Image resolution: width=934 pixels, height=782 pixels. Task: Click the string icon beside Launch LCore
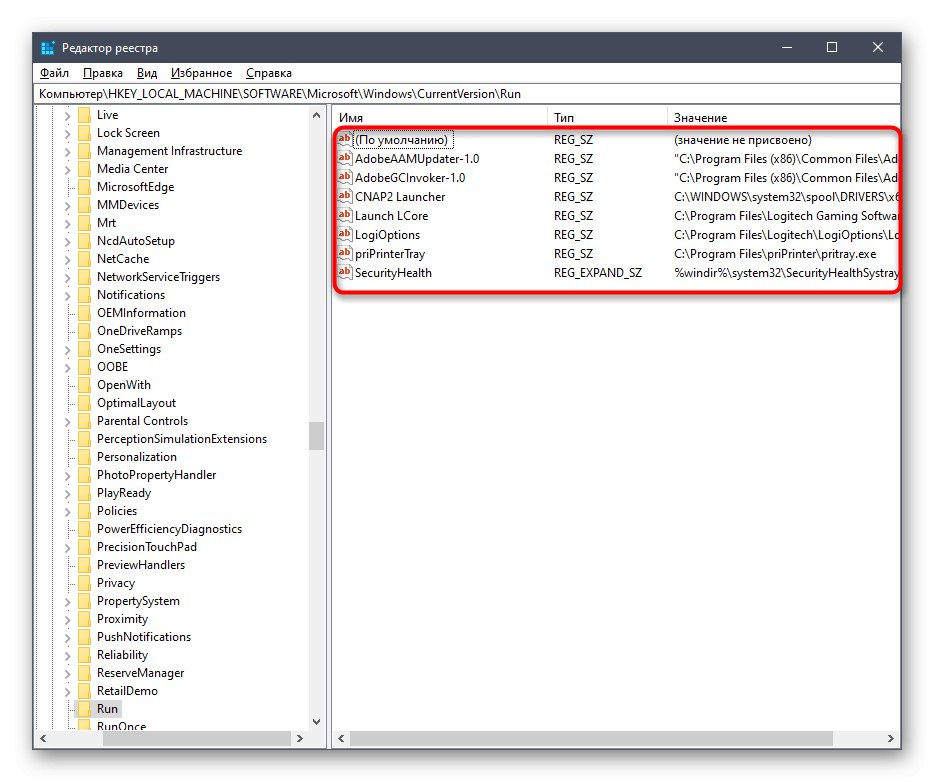pos(343,215)
